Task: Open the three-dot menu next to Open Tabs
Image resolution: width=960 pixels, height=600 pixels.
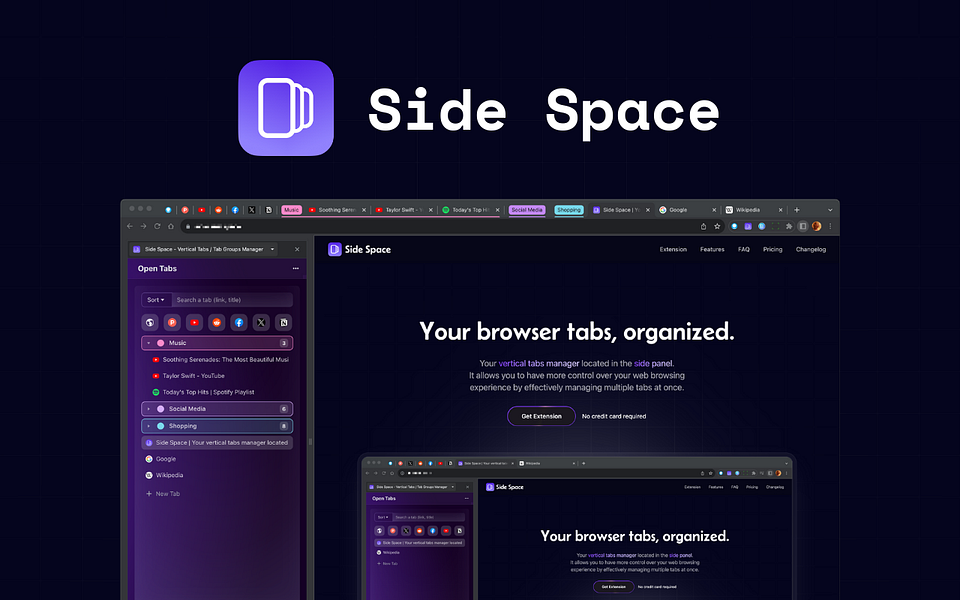Action: tap(294, 269)
